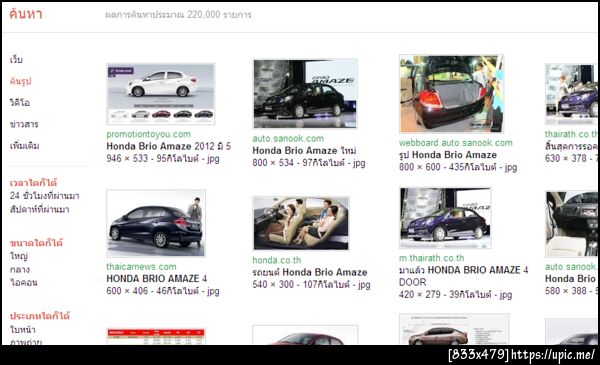The width and height of the screenshot is (600, 365).
Task: Open the red sedan thumbnail in bottom row
Action: pos(305,336)
